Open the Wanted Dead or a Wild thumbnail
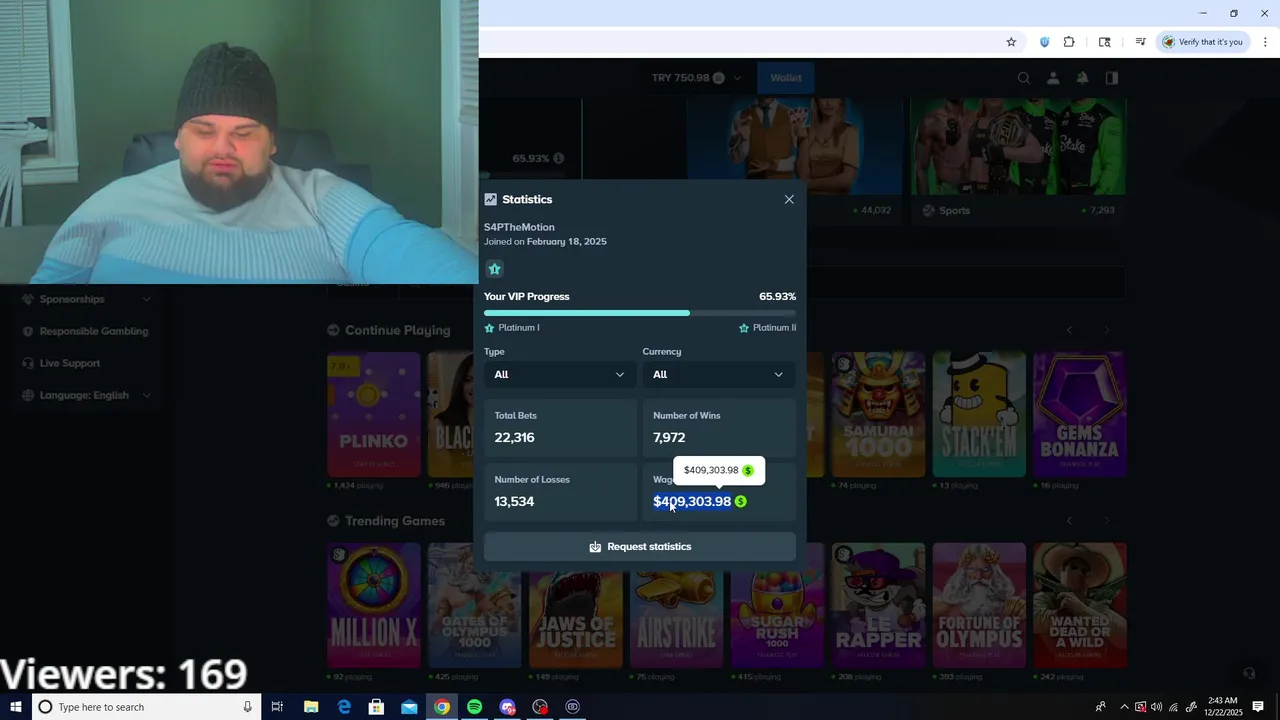Viewport: 1280px width, 720px height. (x=1080, y=605)
